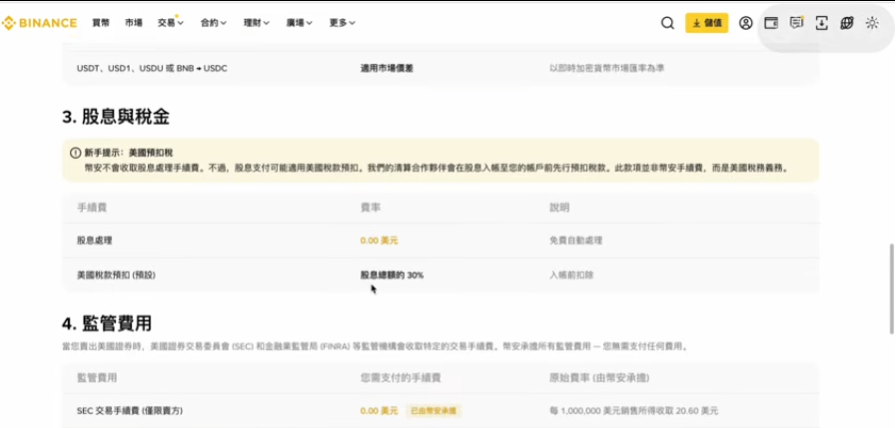Open the 買幣 menu item
This screenshot has height=428, width=896.
[101, 23]
